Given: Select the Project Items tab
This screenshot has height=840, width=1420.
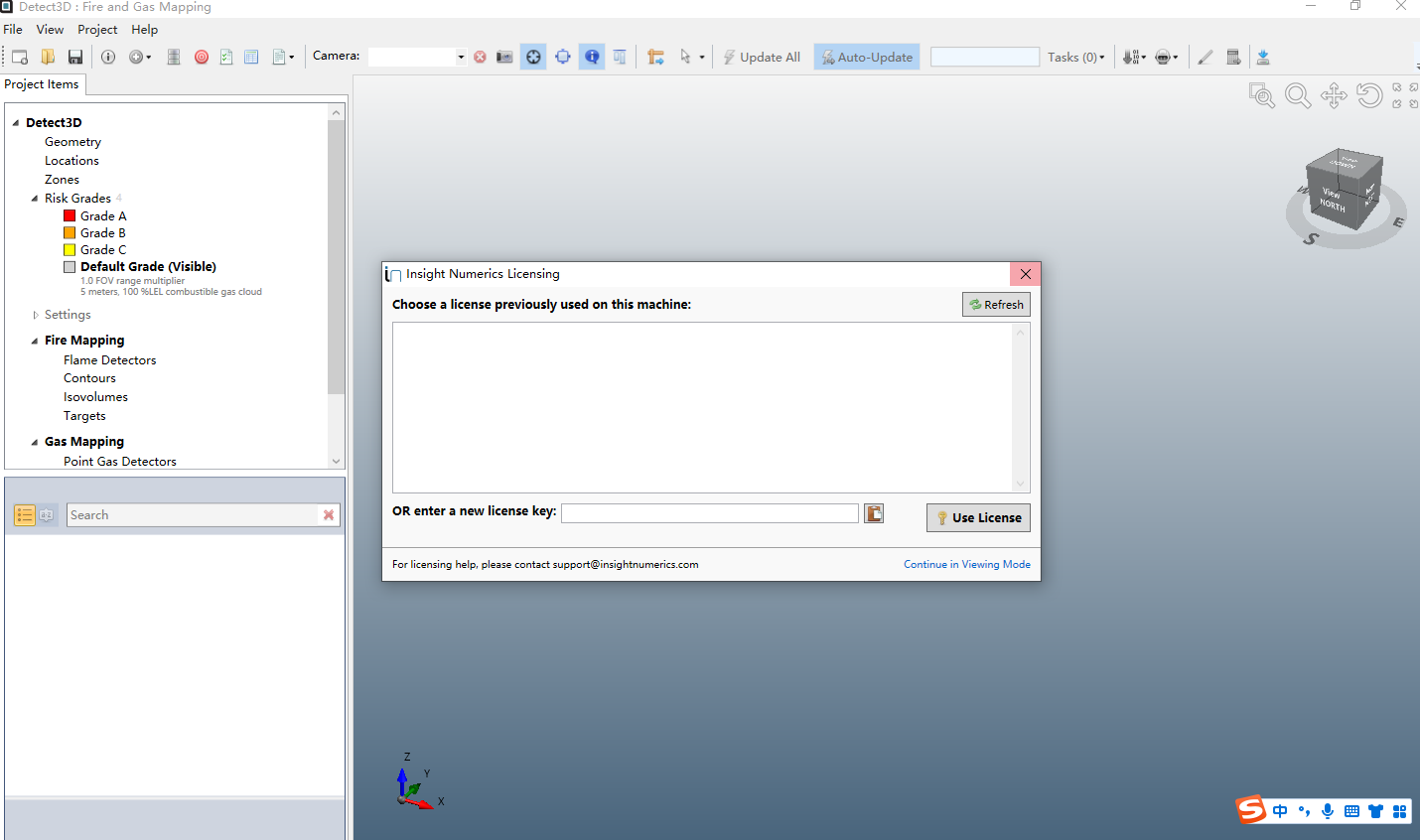Looking at the screenshot, I should (42, 84).
